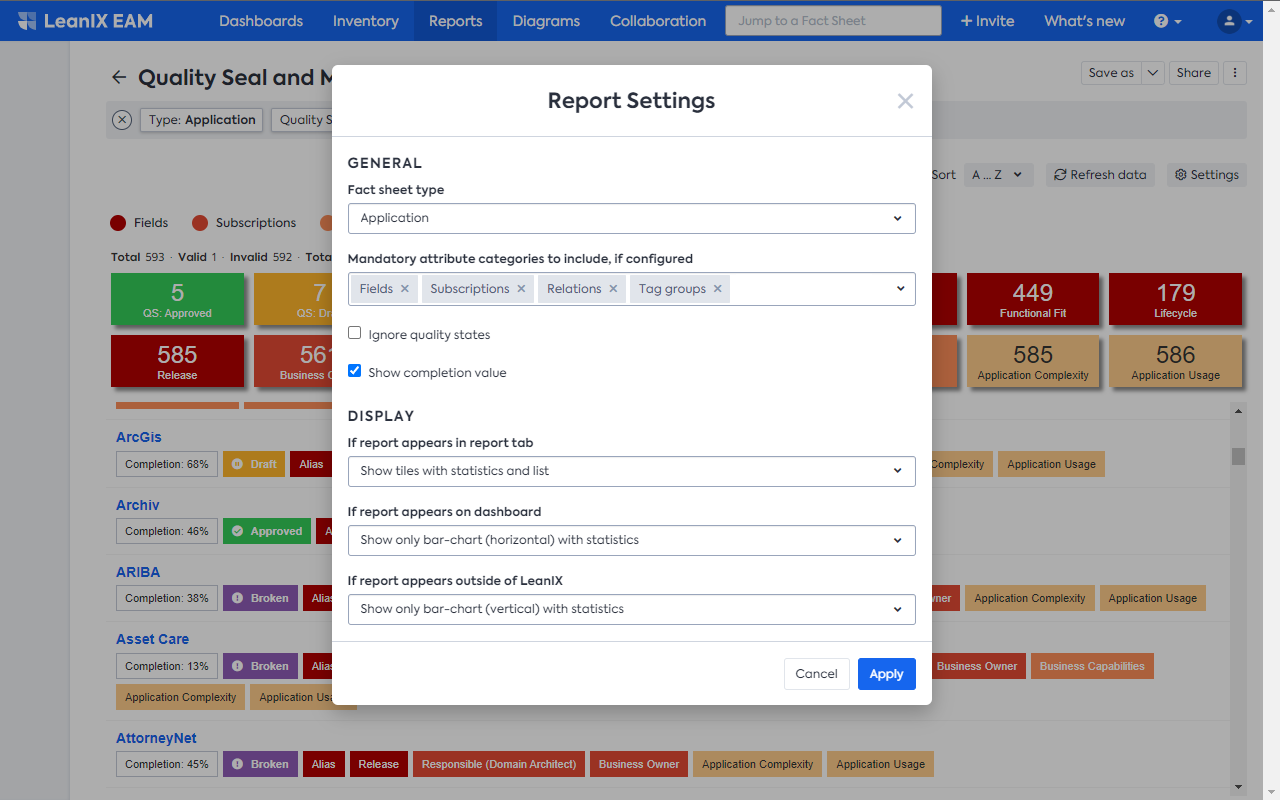Open the A...Z sort dropdown
This screenshot has height=800, width=1280.
(x=997, y=175)
